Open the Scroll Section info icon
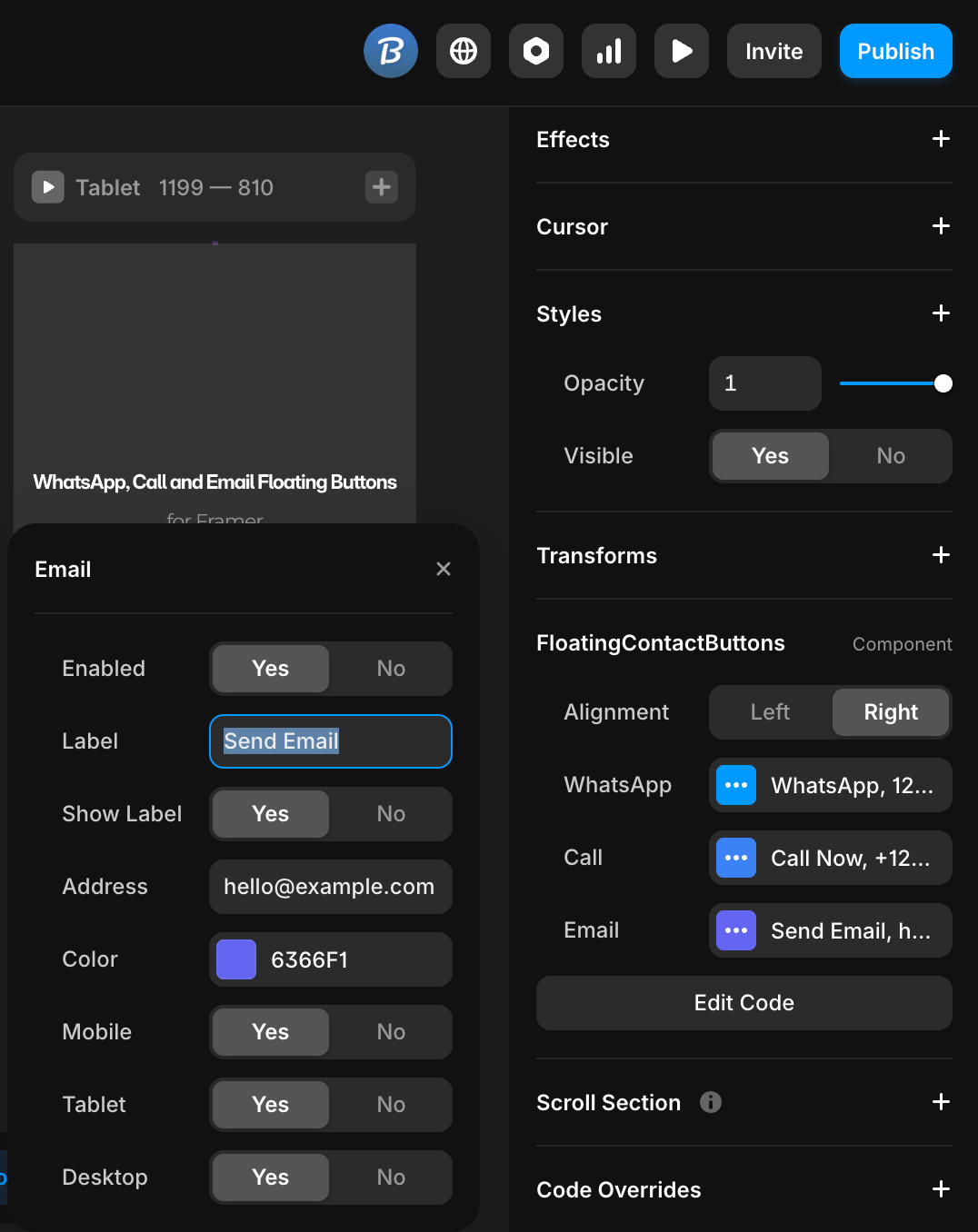This screenshot has width=978, height=1232. point(711,1102)
